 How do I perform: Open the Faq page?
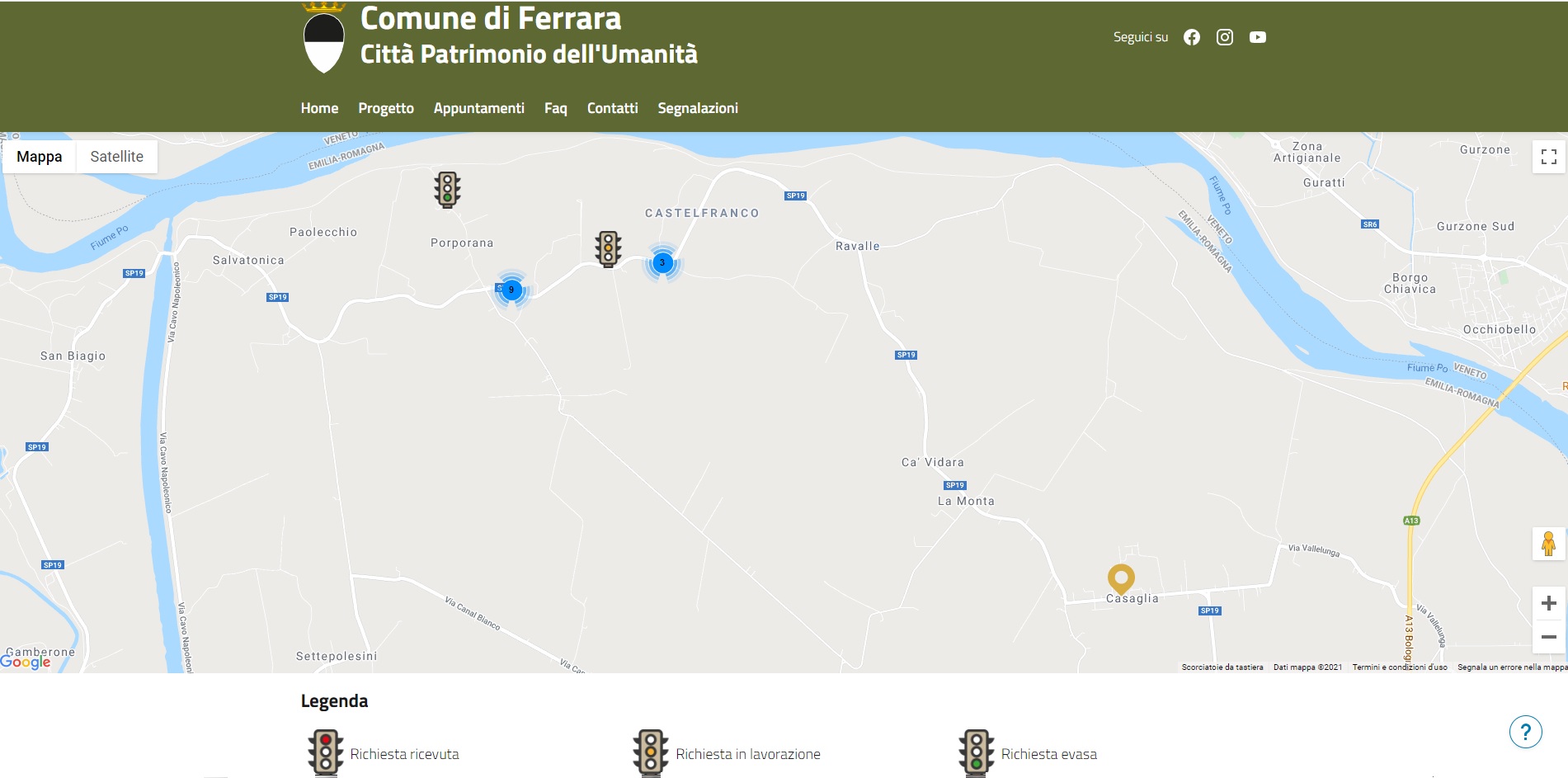tap(556, 108)
